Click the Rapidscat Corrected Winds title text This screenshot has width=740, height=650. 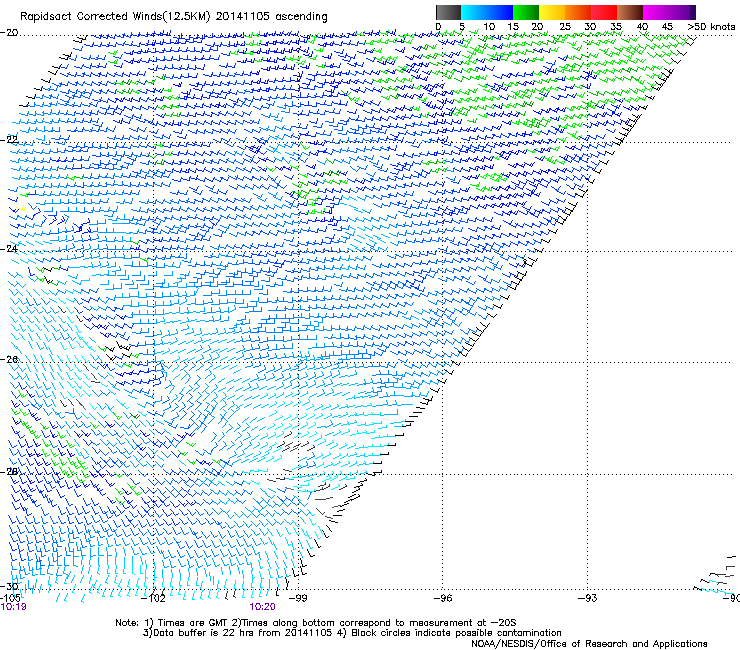[x=174, y=16]
